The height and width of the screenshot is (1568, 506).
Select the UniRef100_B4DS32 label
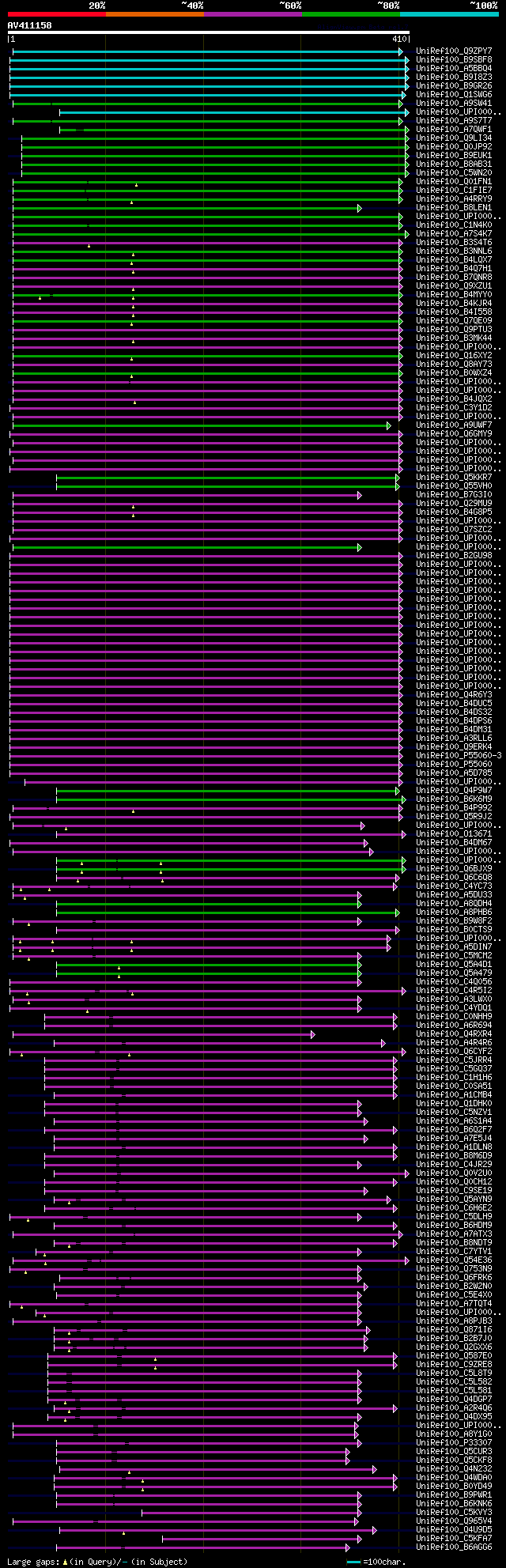click(x=454, y=712)
